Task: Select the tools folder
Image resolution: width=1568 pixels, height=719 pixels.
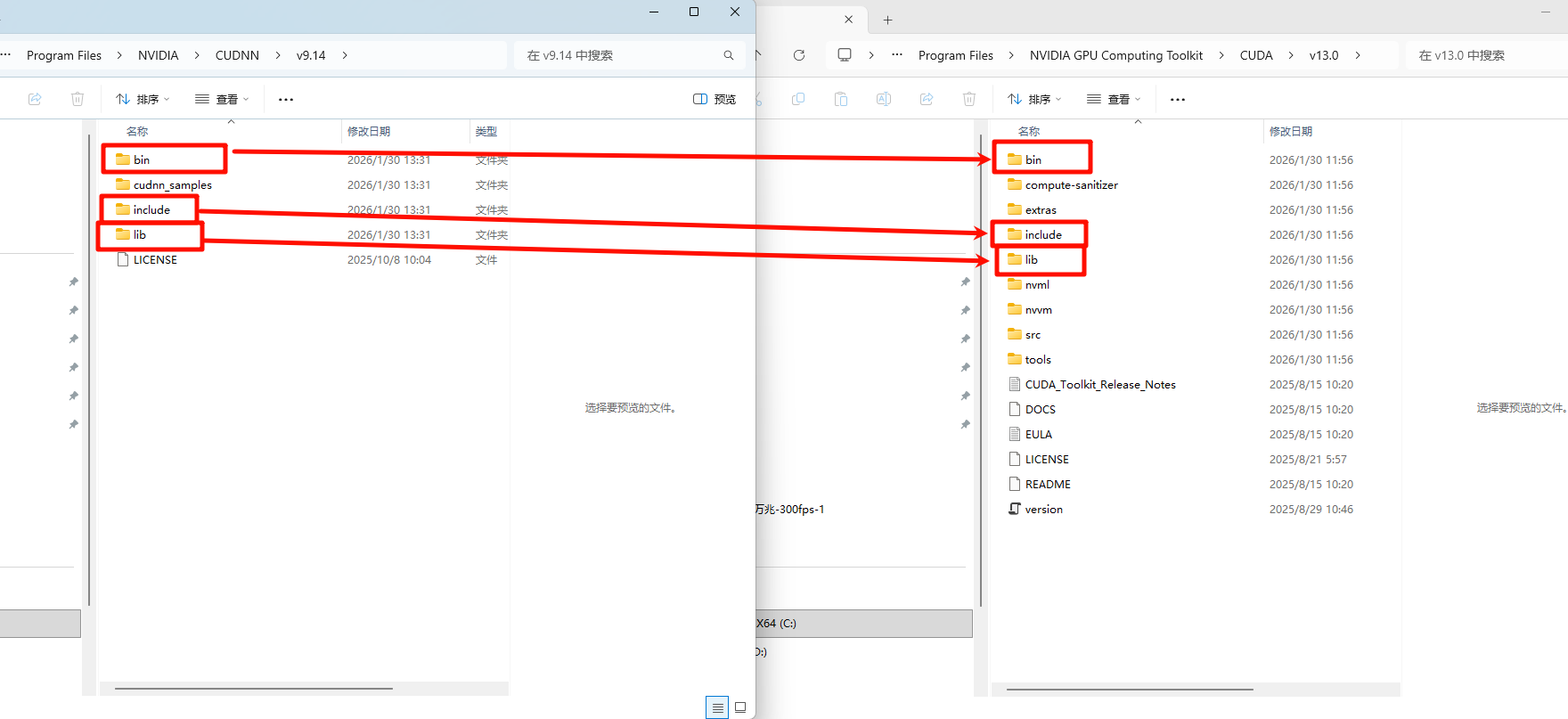Action: (x=1038, y=359)
